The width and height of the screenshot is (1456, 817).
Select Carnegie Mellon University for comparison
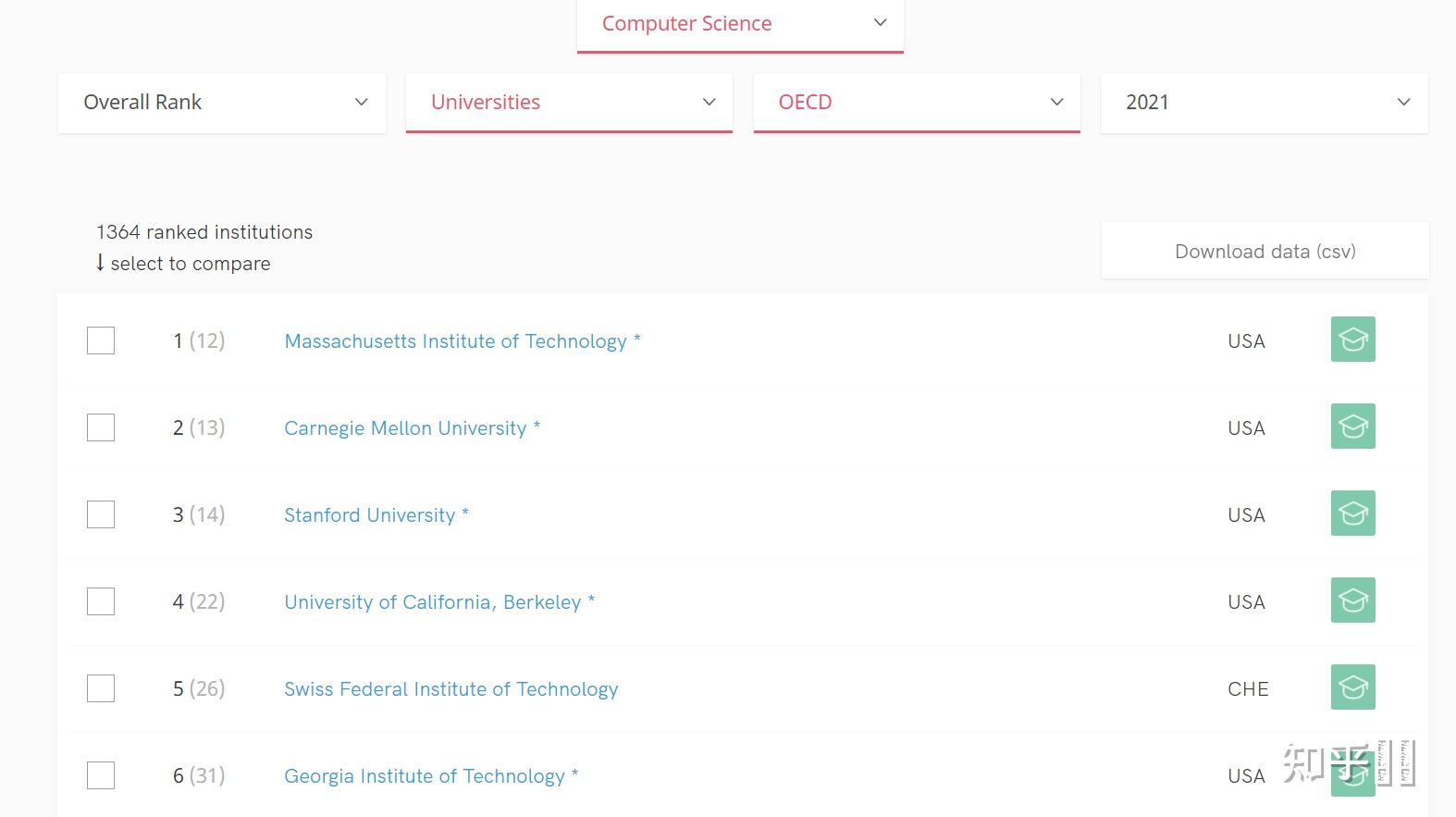[x=101, y=427]
